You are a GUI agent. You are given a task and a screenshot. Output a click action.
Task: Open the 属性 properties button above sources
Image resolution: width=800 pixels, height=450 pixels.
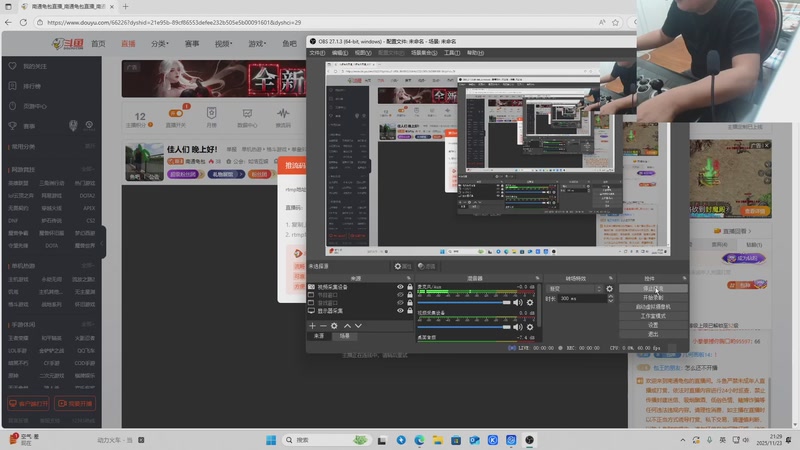tap(403, 266)
